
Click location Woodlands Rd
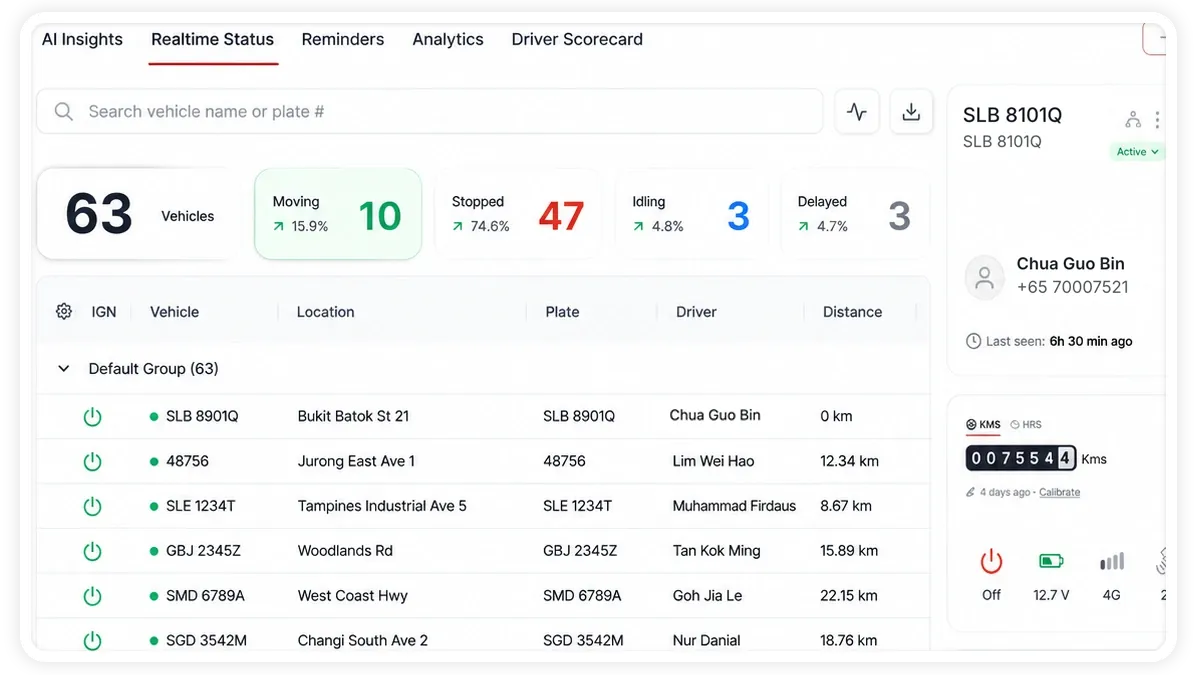point(345,551)
